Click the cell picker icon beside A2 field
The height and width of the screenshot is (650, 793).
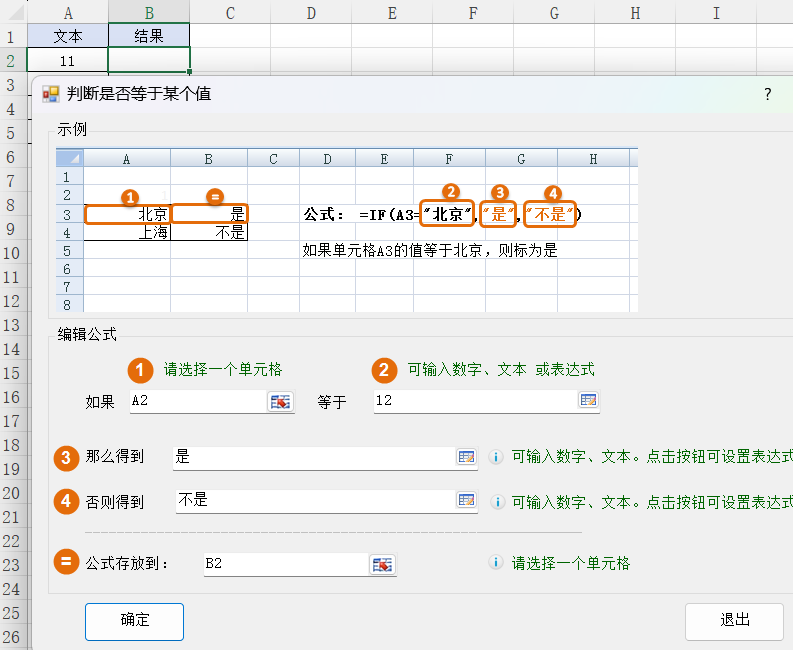(x=279, y=401)
